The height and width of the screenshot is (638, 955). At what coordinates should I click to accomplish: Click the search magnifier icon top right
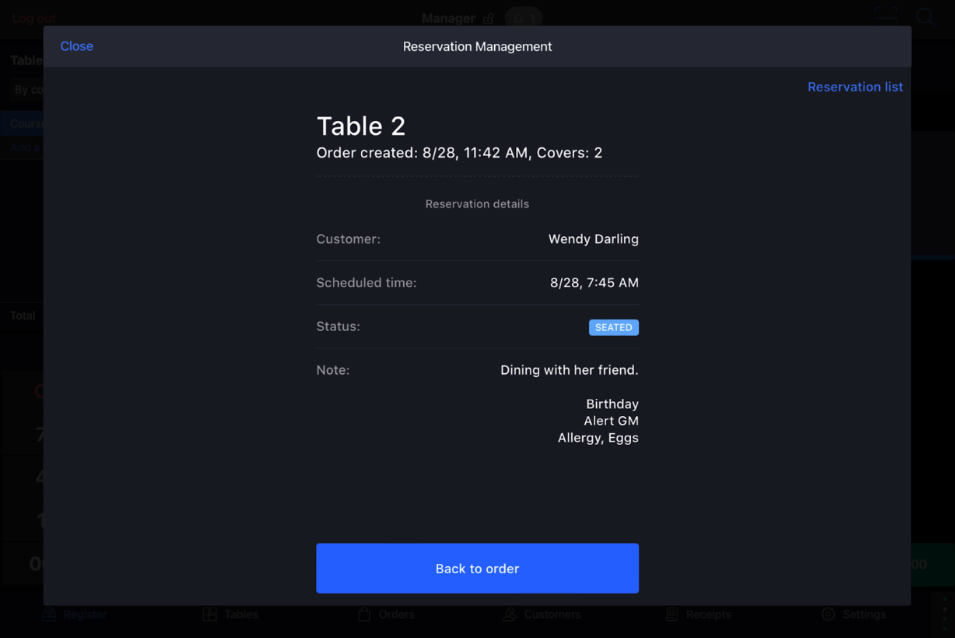click(x=925, y=16)
